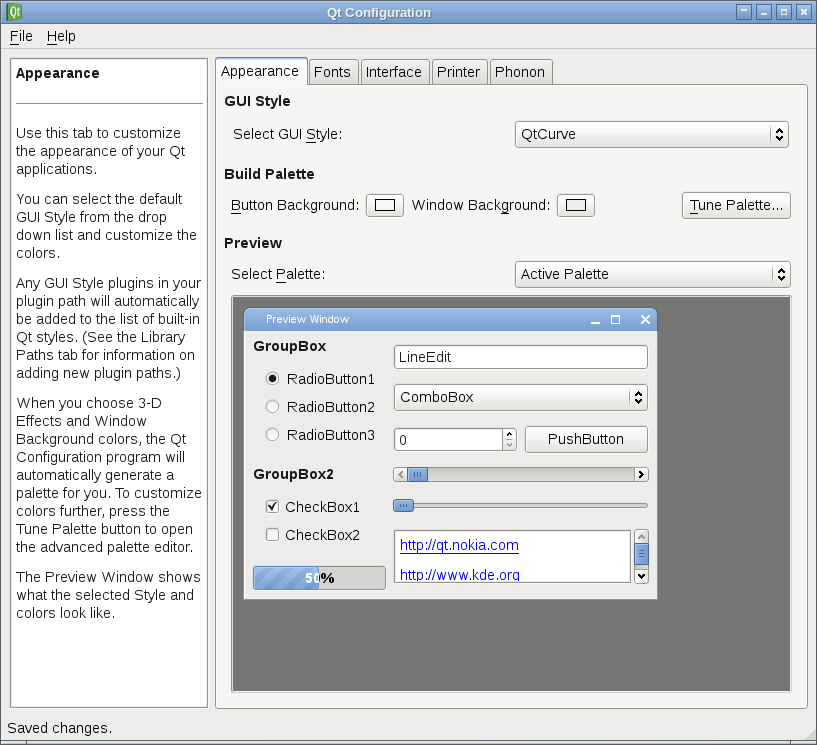Switch to the Printer tab
This screenshot has width=817, height=745.
pos(459,72)
